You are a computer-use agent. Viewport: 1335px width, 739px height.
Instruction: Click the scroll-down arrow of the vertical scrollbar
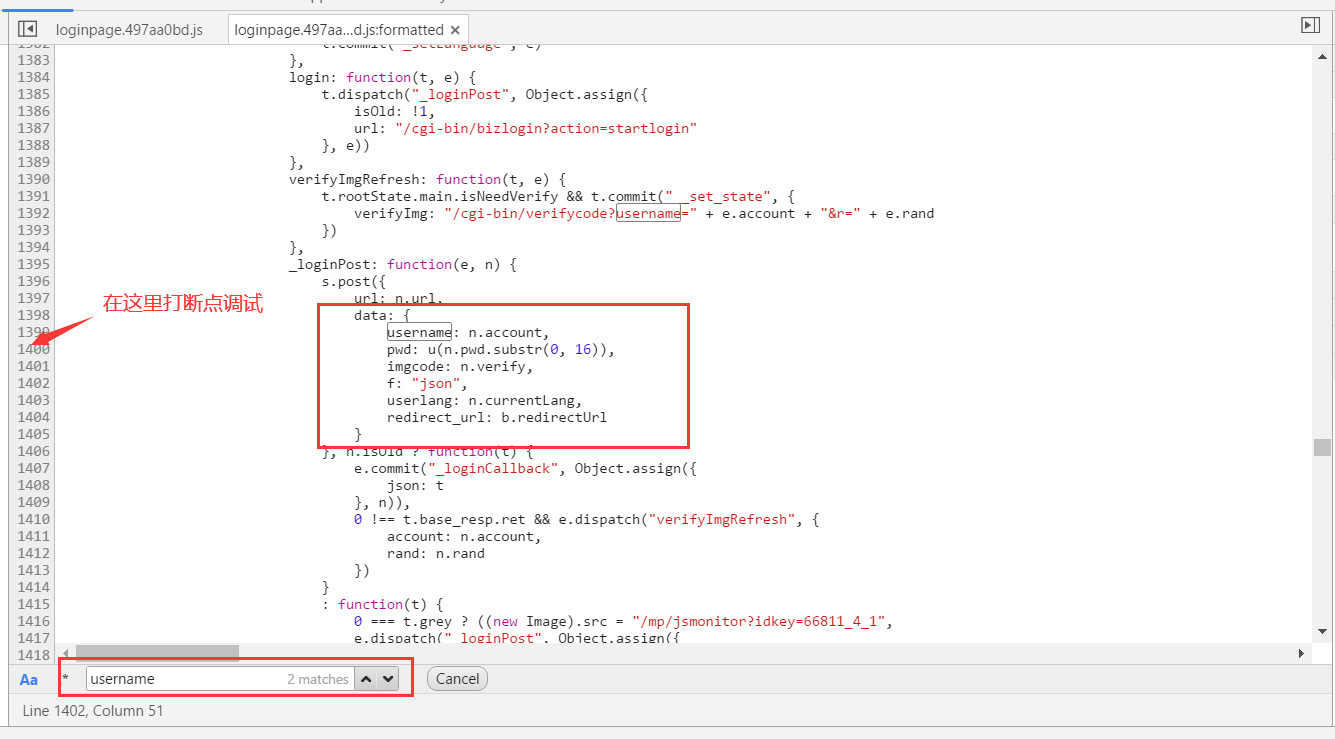coord(1322,631)
